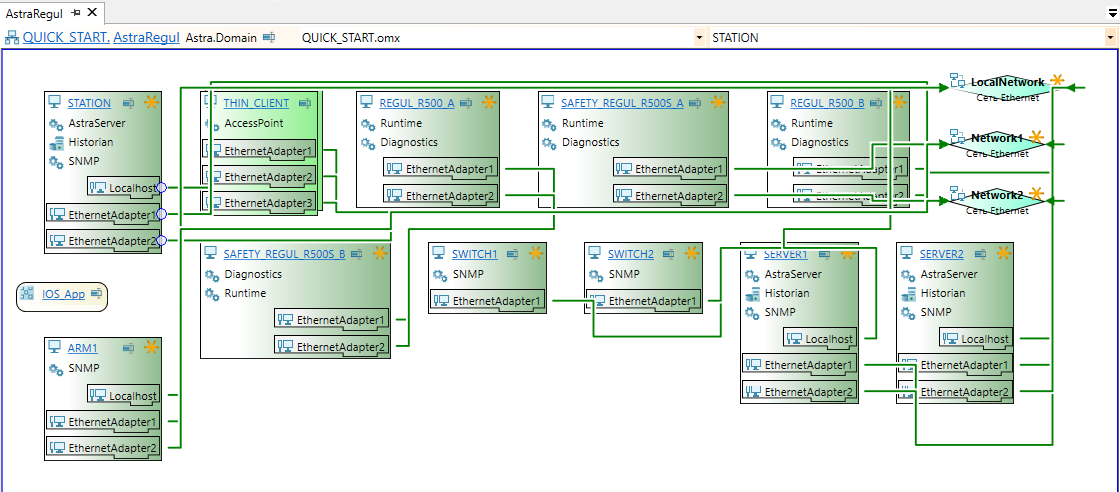
Task: Click the orange star icon on STATION node
Action: click(x=151, y=102)
